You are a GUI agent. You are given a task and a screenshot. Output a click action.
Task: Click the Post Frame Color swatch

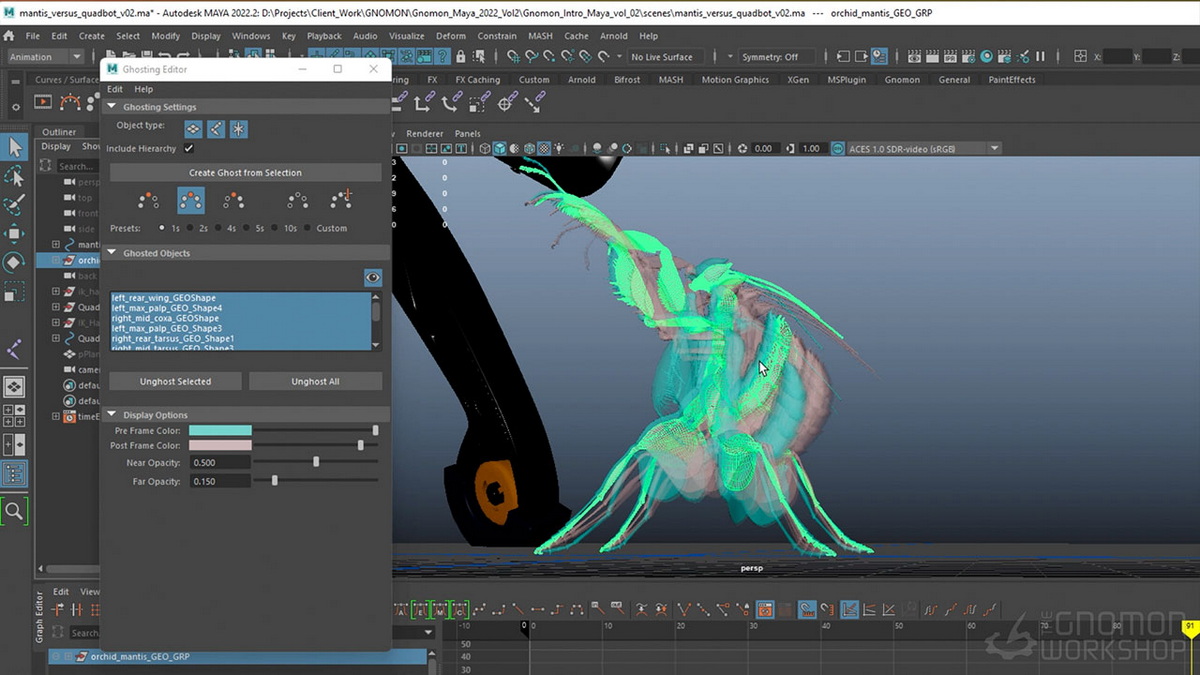(x=220, y=445)
